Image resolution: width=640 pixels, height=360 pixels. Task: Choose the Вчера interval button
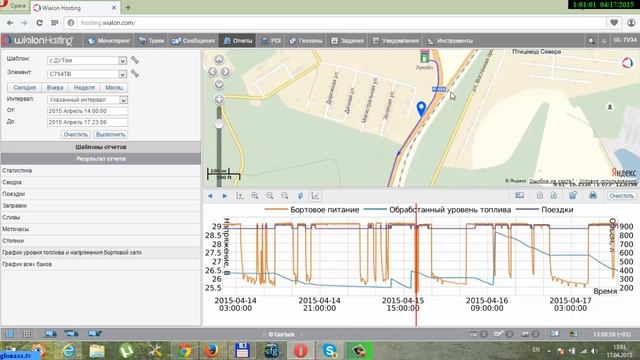coord(55,87)
